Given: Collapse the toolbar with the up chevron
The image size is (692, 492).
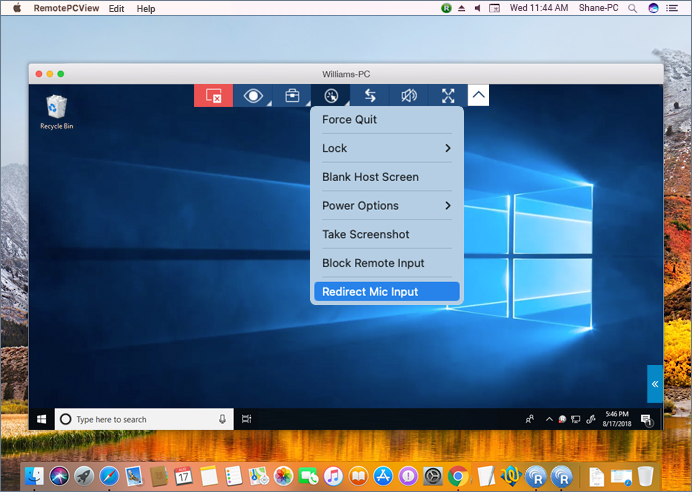Looking at the screenshot, I should [478, 96].
